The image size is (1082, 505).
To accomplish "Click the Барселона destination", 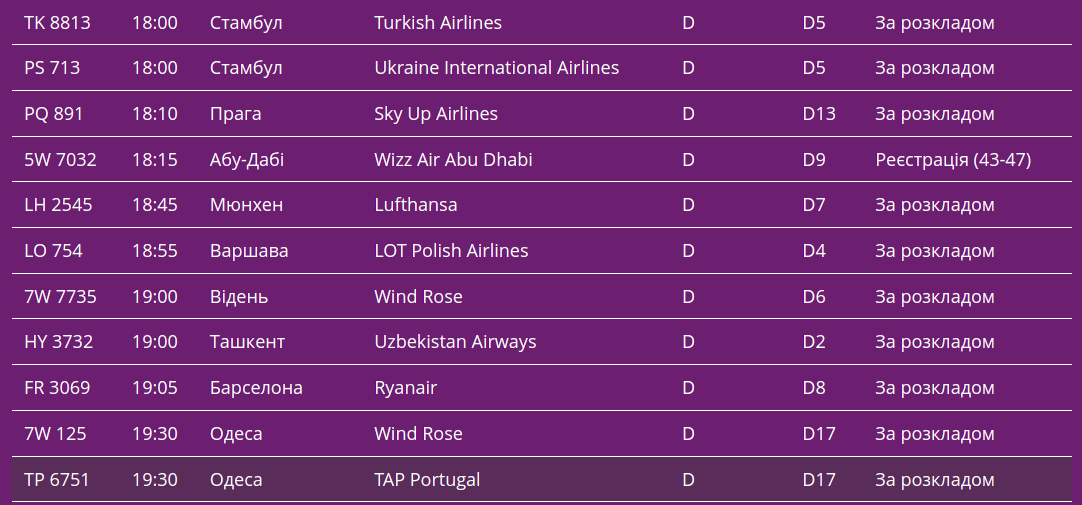I will click(256, 388).
